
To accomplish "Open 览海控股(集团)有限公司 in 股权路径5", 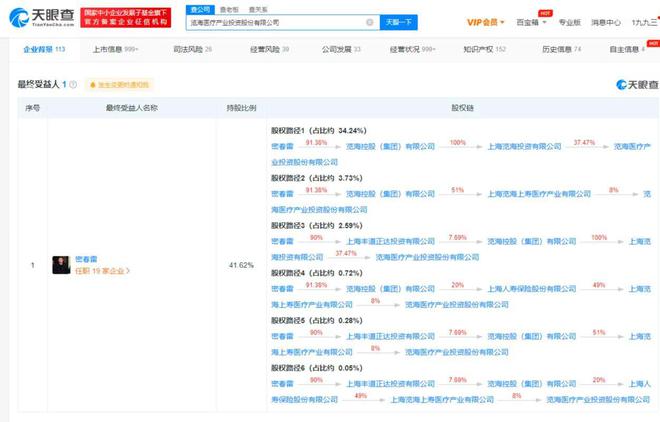I will (x=532, y=337).
